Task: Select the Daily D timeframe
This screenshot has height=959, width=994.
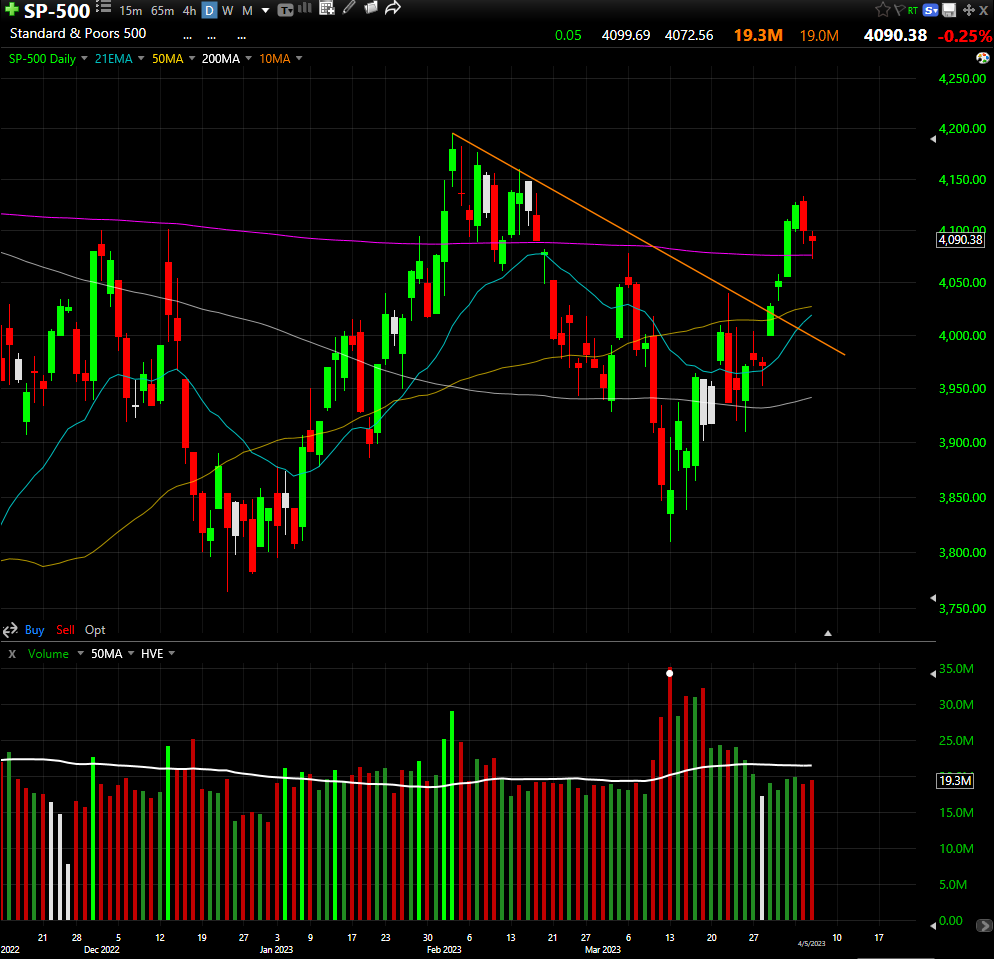Action: 209,10
